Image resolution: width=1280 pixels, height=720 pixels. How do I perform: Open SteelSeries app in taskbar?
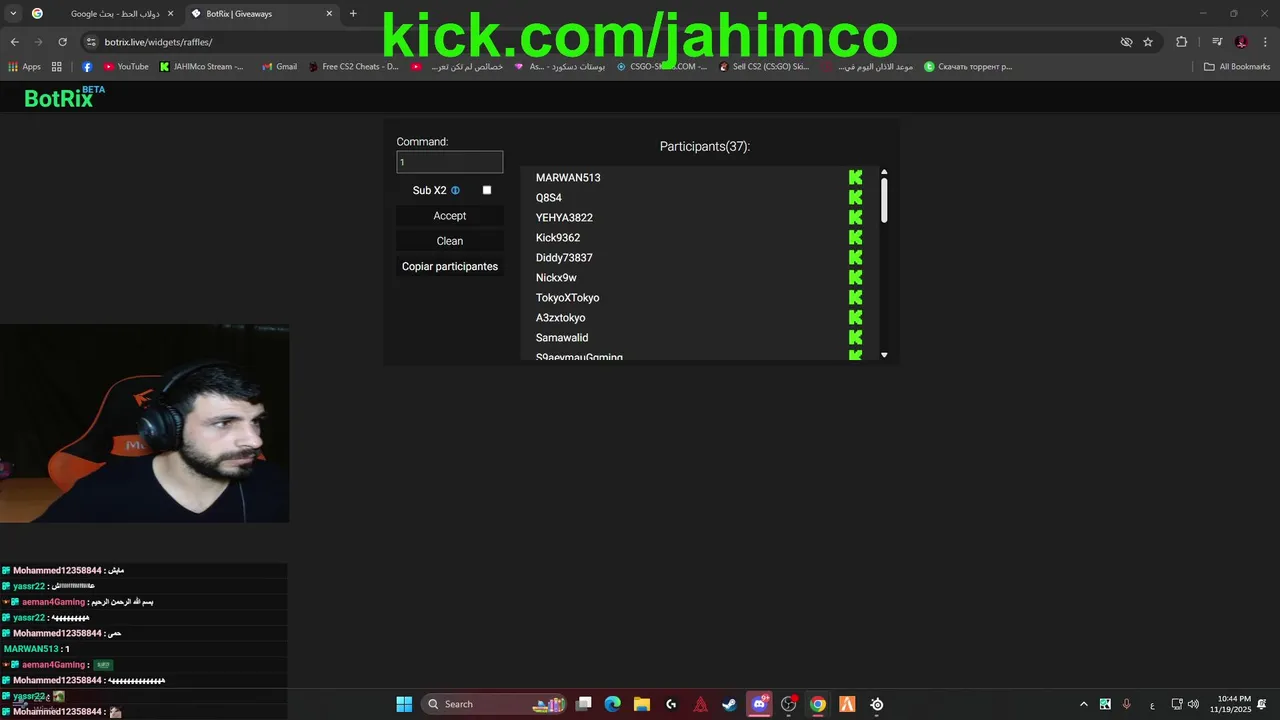876,704
